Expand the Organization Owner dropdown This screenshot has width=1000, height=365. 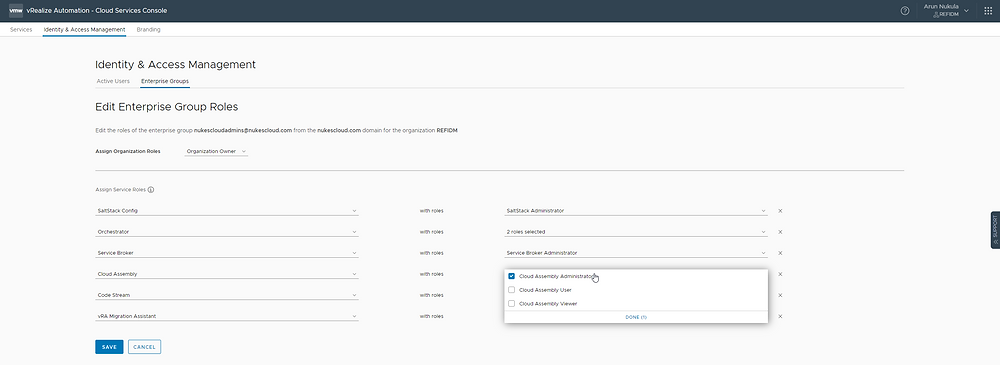pyautogui.click(x=216, y=151)
